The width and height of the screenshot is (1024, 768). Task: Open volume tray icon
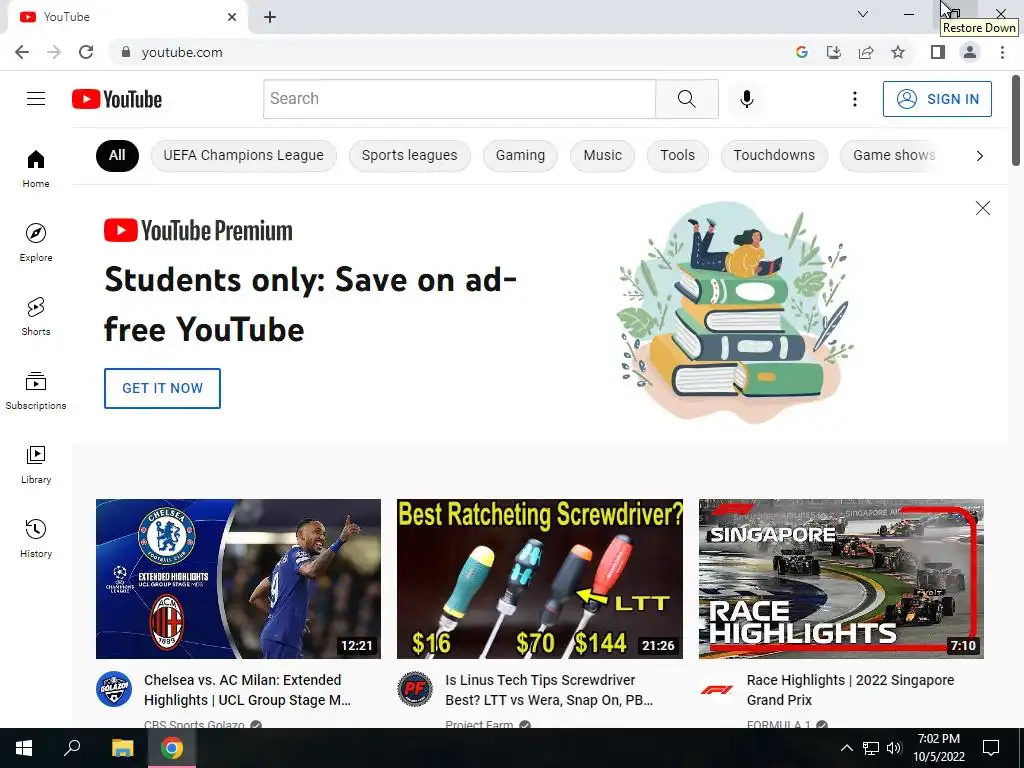[x=894, y=748]
